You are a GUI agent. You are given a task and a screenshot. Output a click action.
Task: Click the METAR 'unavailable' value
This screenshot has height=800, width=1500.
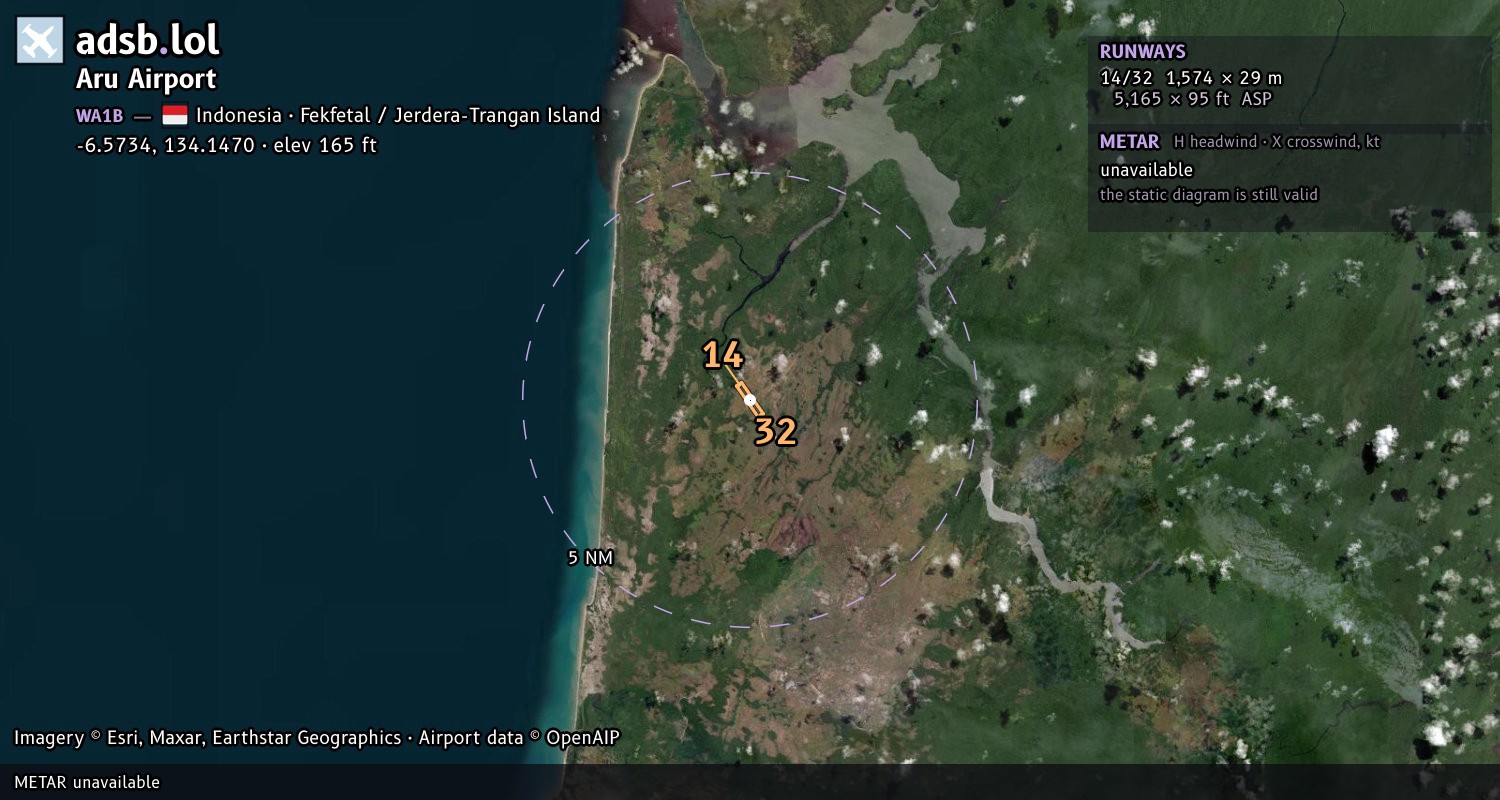tap(1146, 170)
